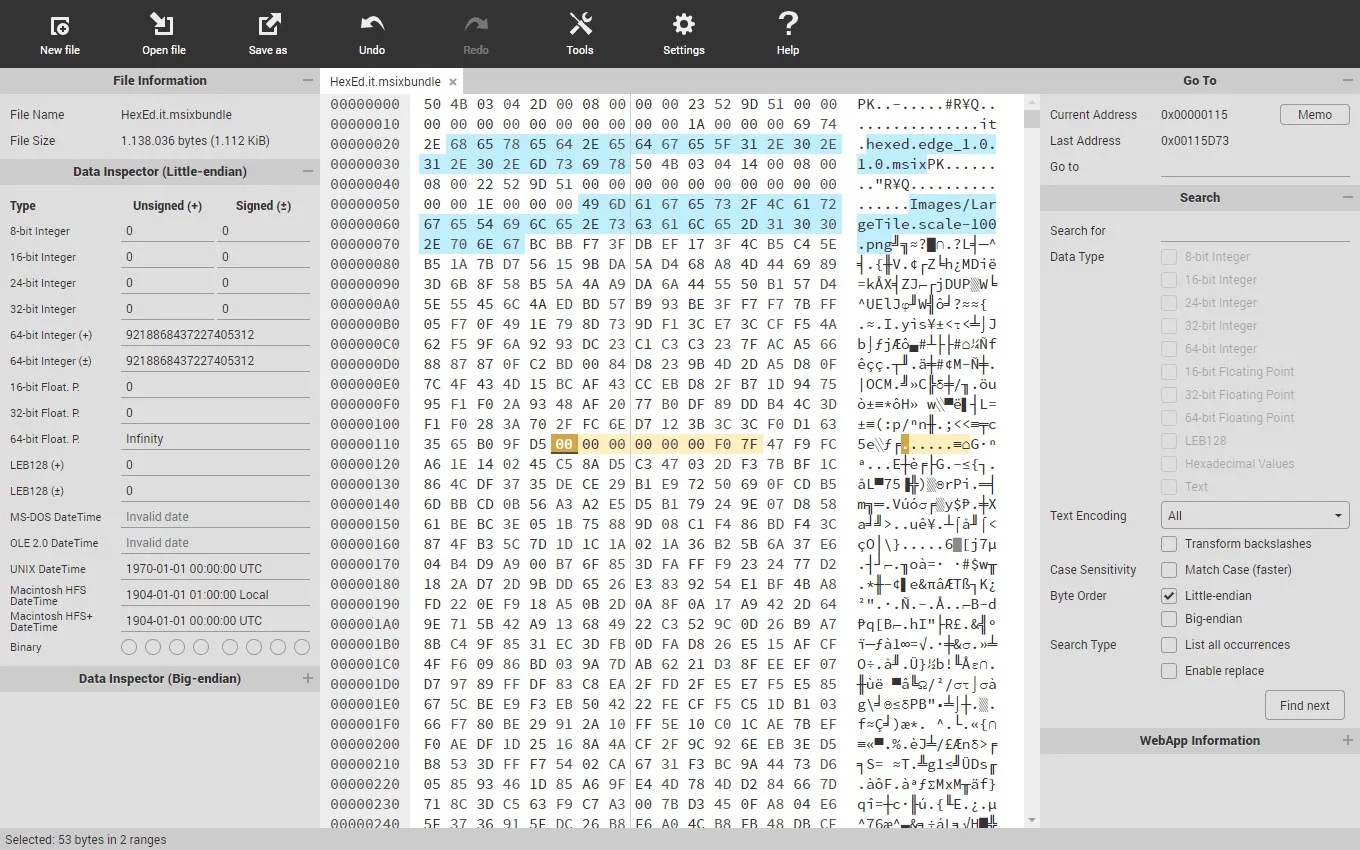Edit the LEB128 (+) value field

tap(216, 465)
